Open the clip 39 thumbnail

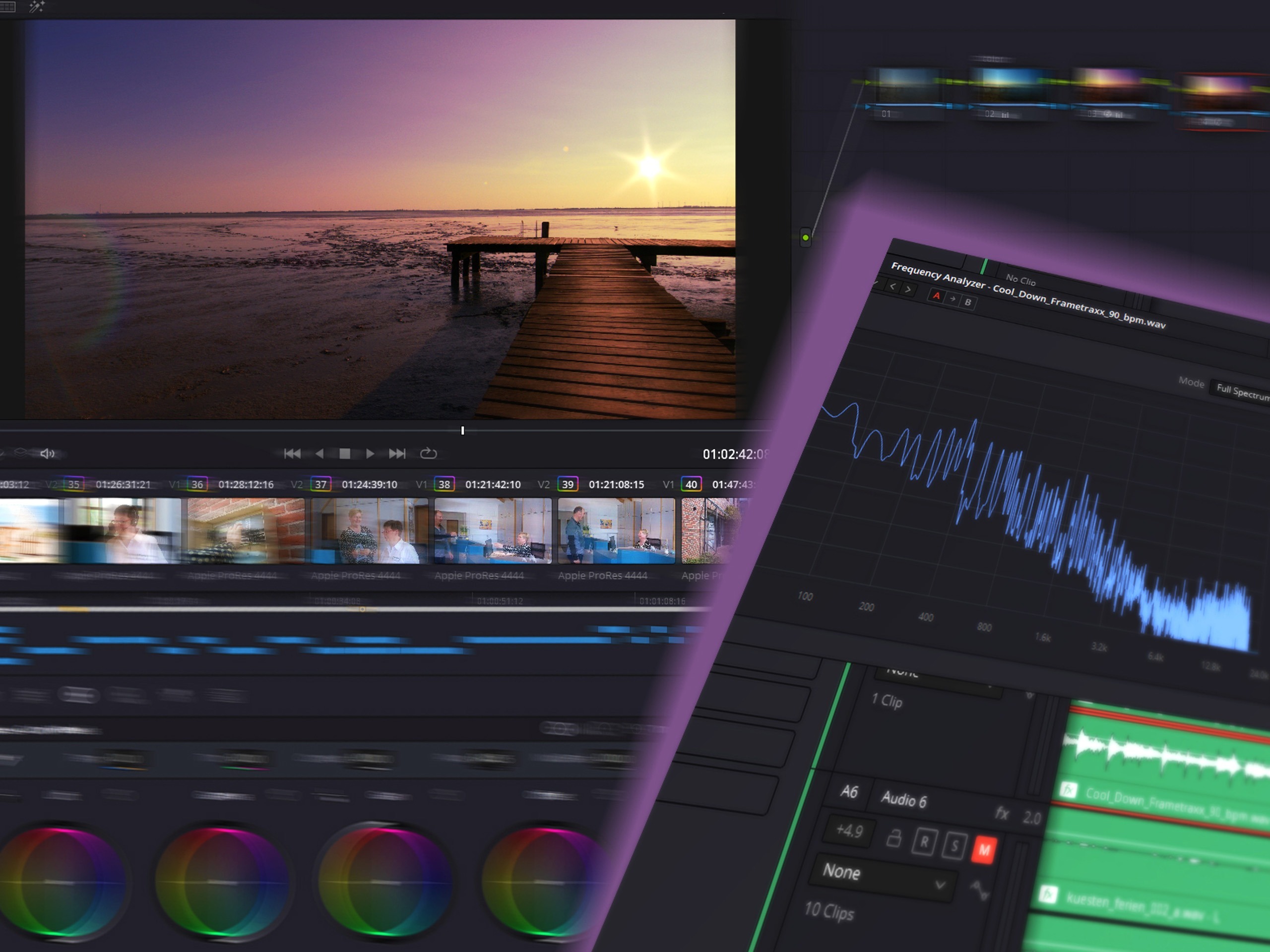(x=616, y=531)
